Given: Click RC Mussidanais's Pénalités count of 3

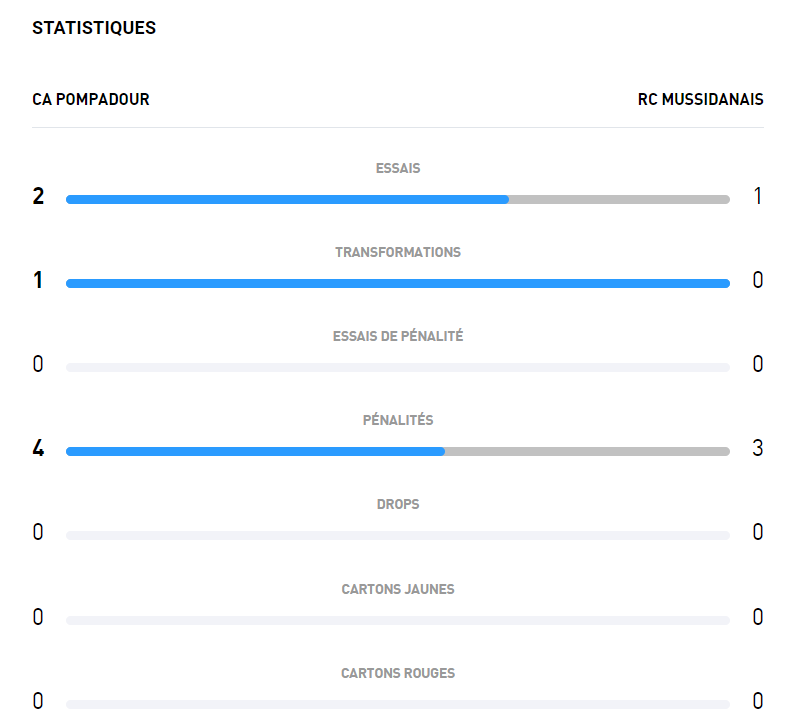Looking at the screenshot, I should pyautogui.click(x=758, y=448).
